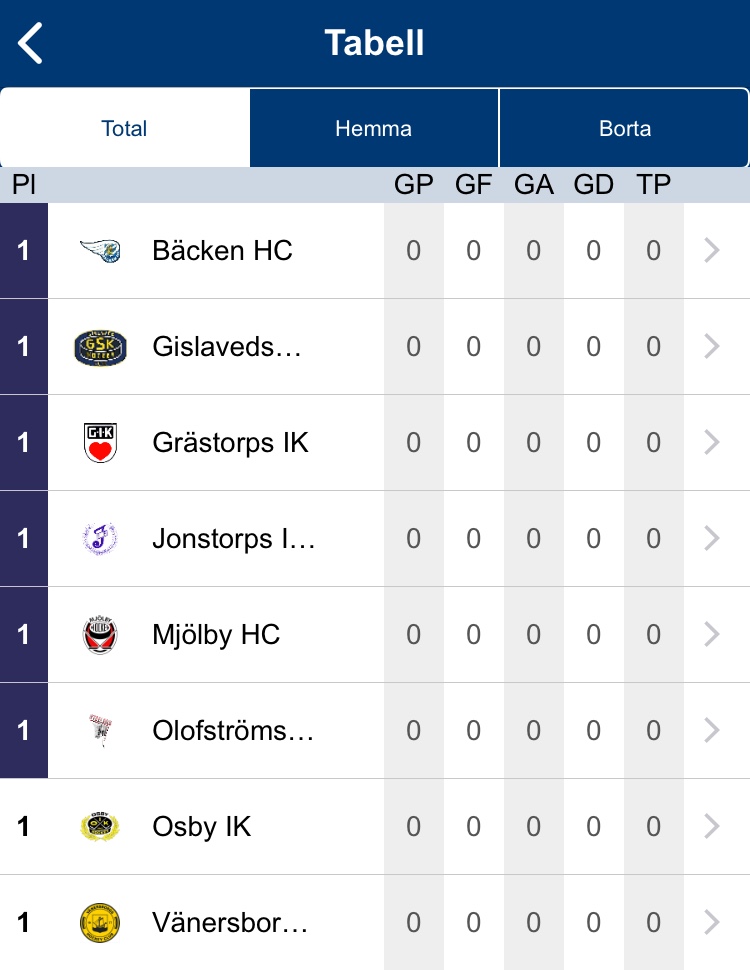
Task: Expand Bäcken HC row chevron
Action: coord(712,251)
